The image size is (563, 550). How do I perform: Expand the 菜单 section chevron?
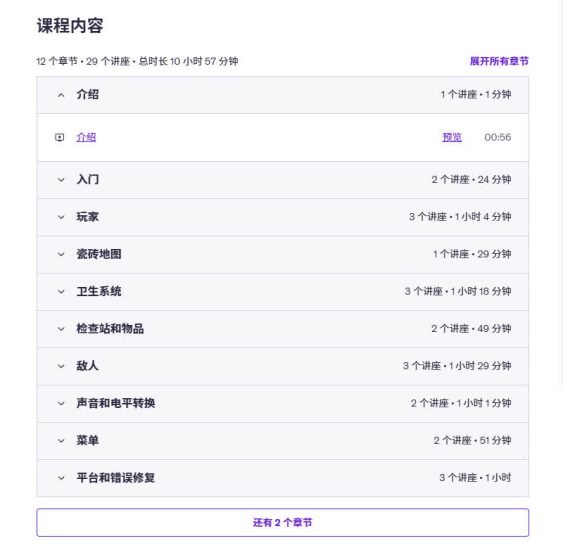coord(61,441)
